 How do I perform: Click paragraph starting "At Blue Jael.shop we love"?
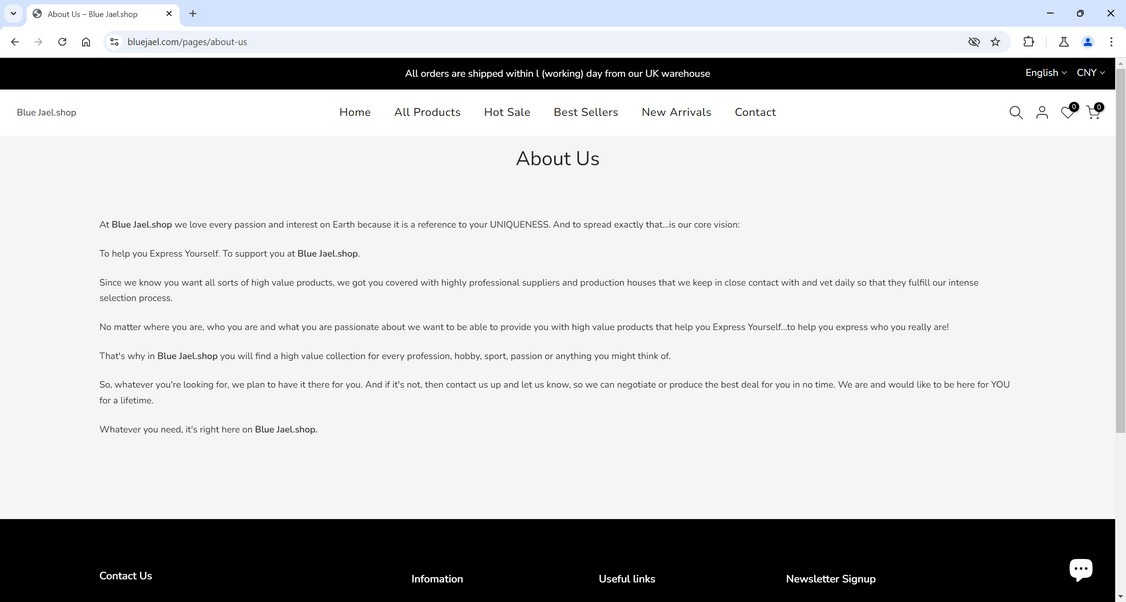click(x=419, y=224)
